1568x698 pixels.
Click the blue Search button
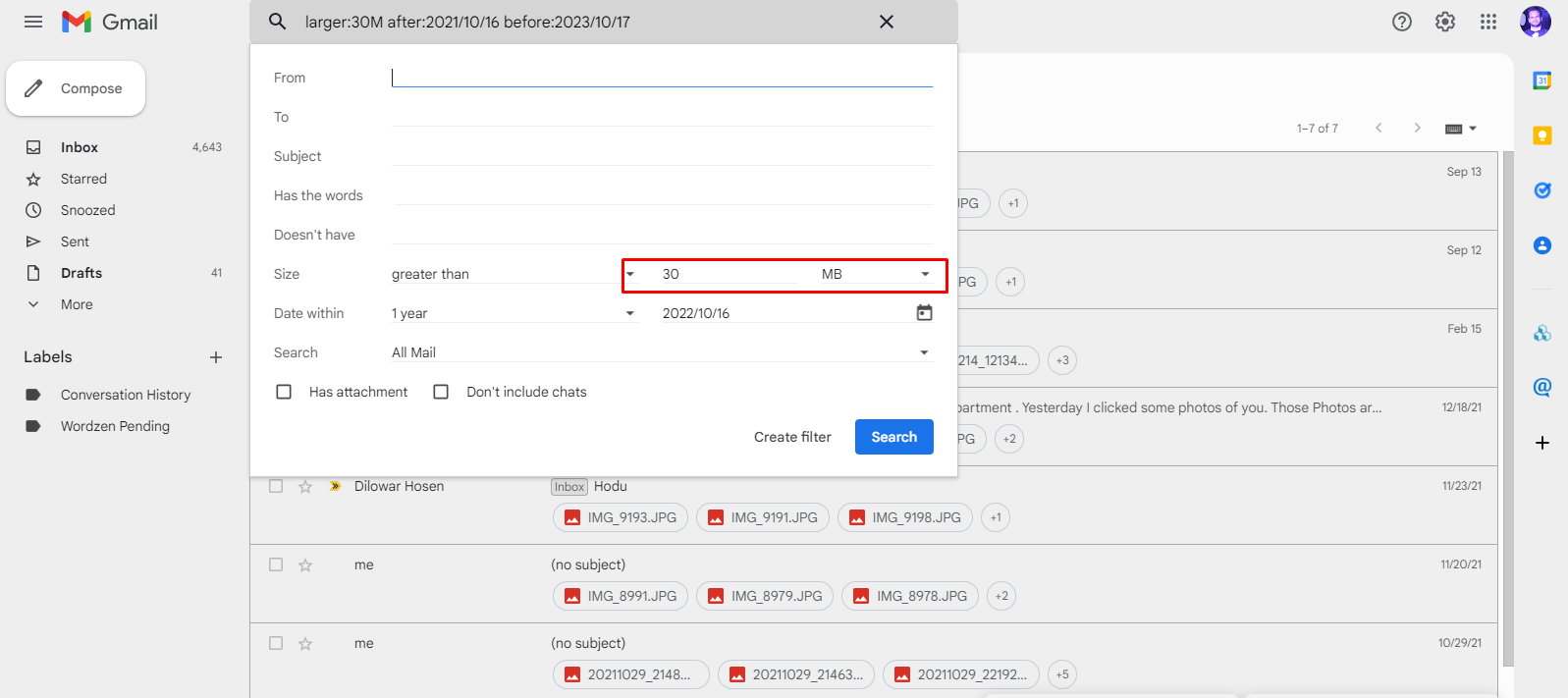pos(893,437)
